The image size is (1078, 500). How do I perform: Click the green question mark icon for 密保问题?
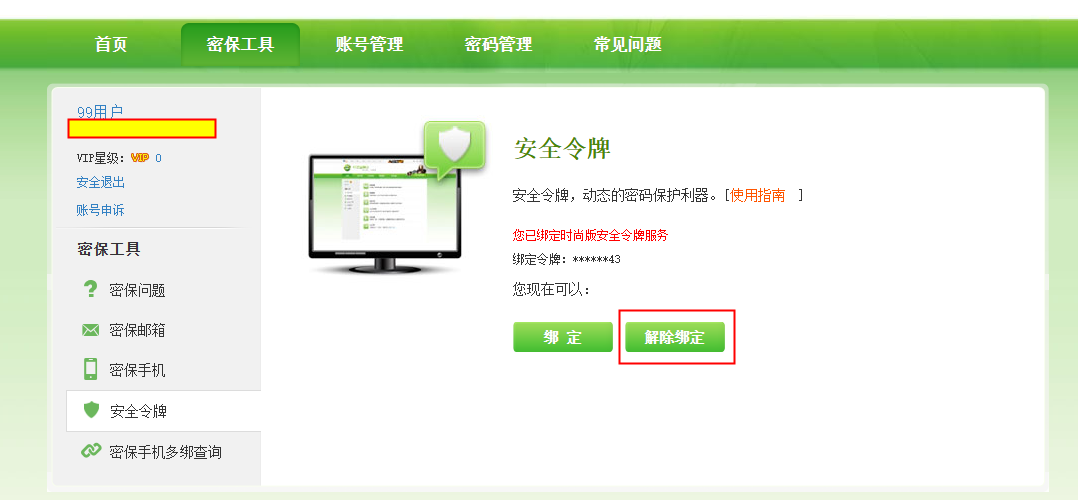(90, 290)
